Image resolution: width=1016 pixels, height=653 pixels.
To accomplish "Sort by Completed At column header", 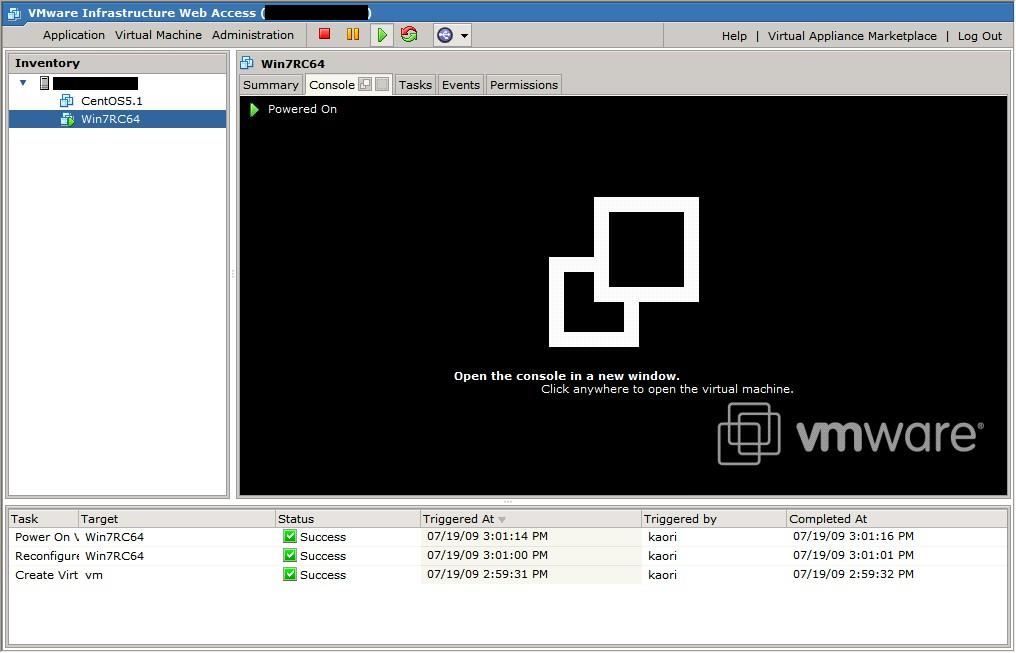I will (x=897, y=519).
